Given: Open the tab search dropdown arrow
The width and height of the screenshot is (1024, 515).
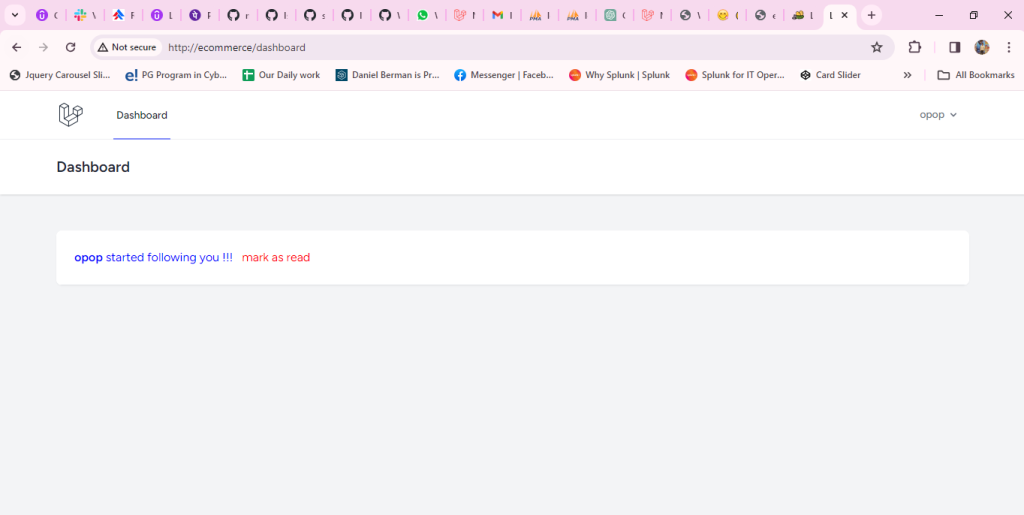Looking at the screenshot, I should click(15, 15).
